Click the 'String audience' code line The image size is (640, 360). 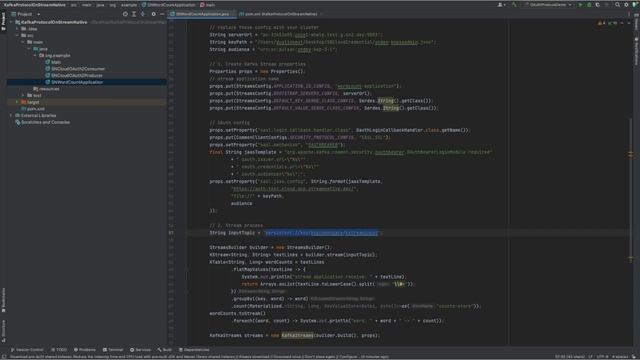(x=273, y=49)
